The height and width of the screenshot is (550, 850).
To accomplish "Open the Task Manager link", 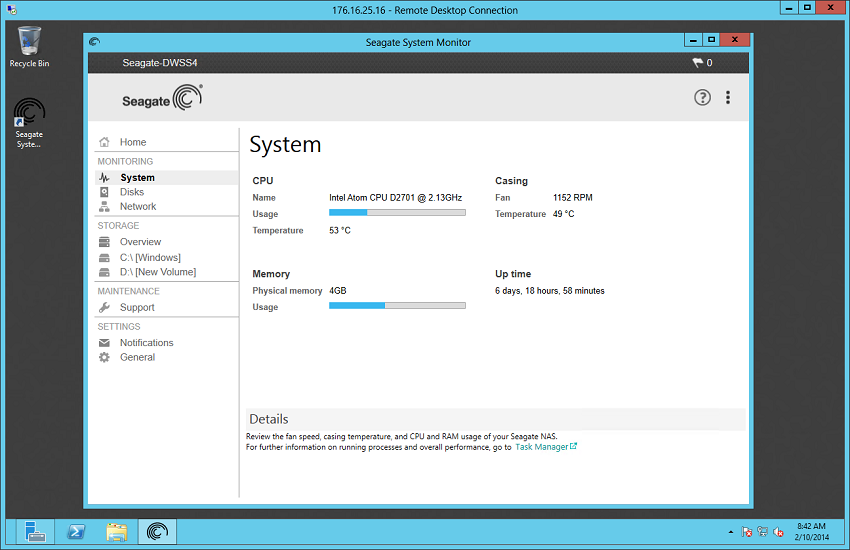I will pyautogui.click(x=545, y=447).
